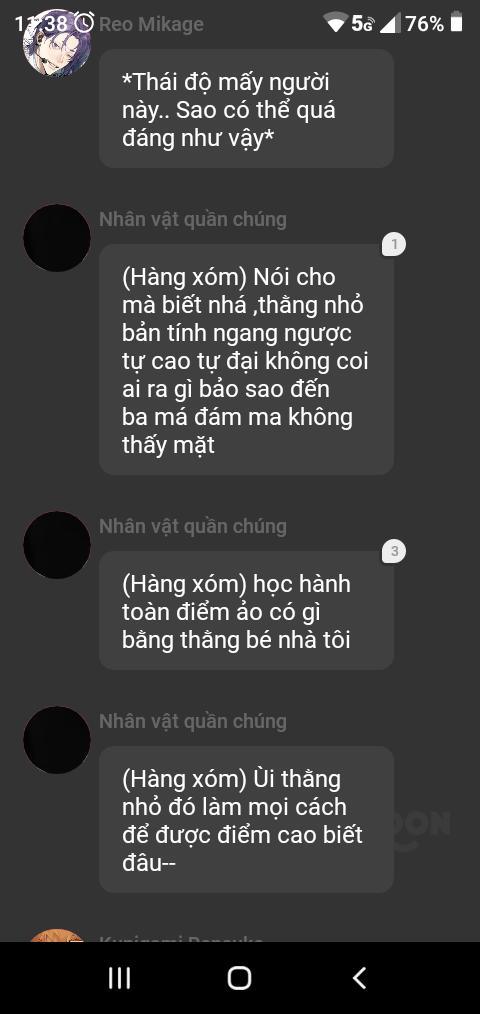Image resolution: width=480 pixels, height=1014 pixels.
Task: Tap the battery status icon
Action: [x=457, y=23]
